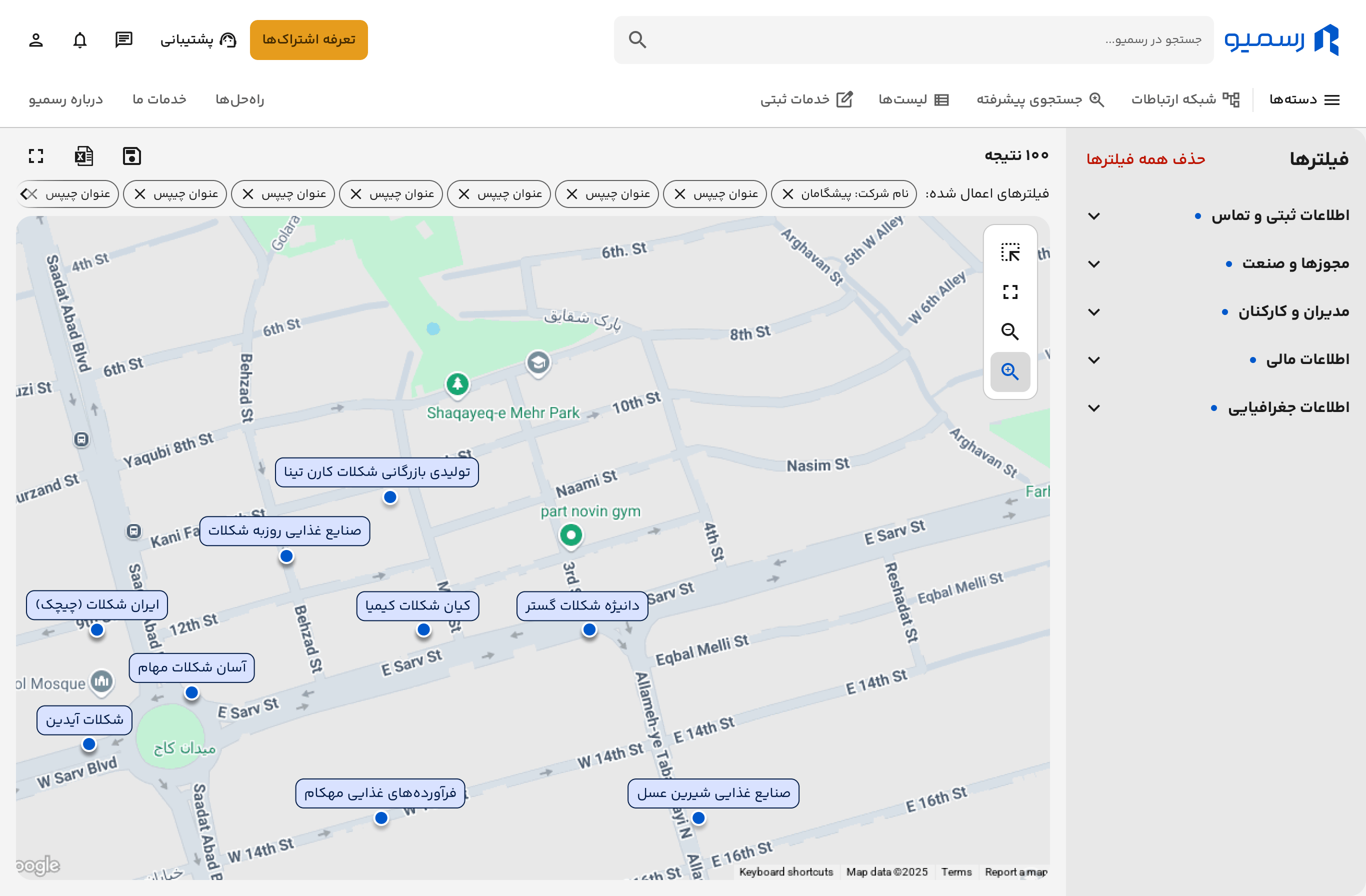Open the user profile icon
The width and height of the screenshot is (1366, 896).
[x=35, y=39]
